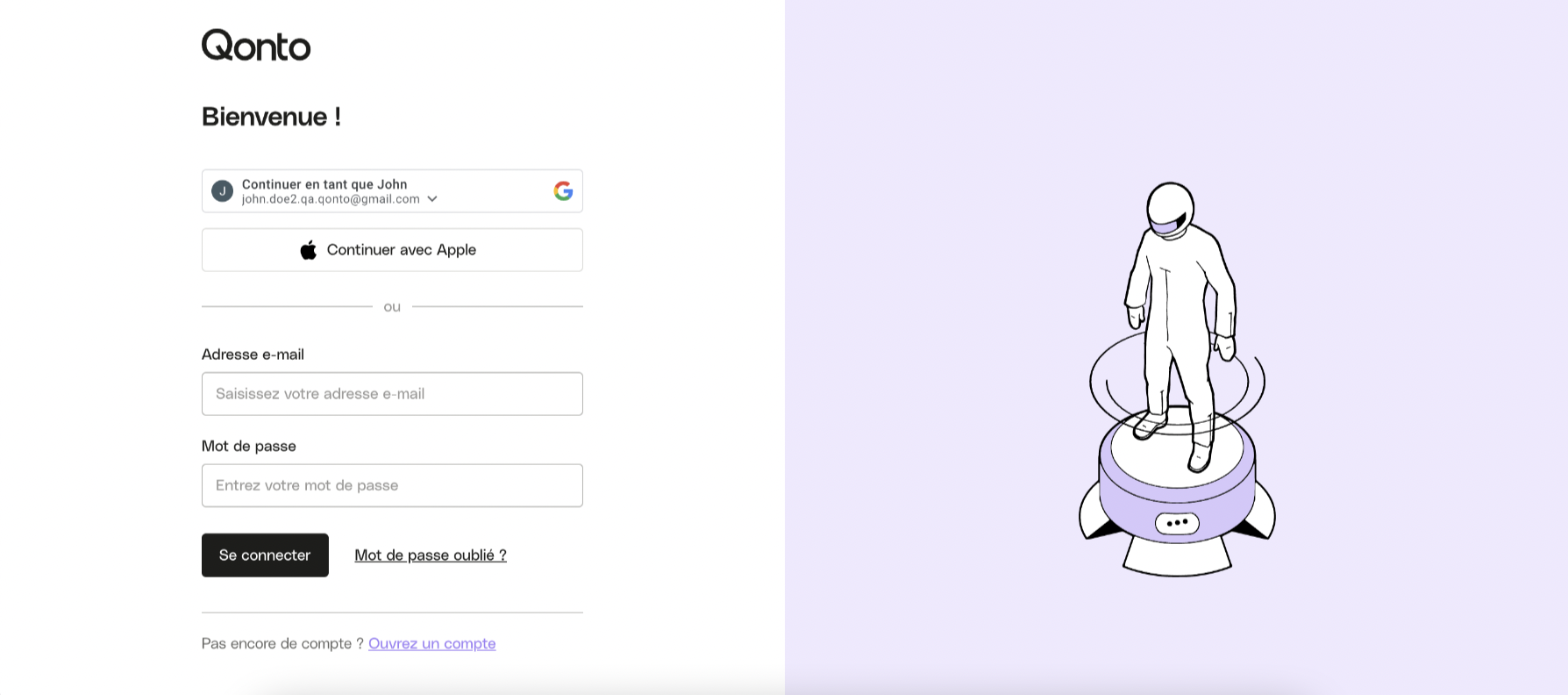The width and height of the screenshot is (1568, 695).
Task: Click the "Pas encore de compte ?" text
Action: pos(282,643)
